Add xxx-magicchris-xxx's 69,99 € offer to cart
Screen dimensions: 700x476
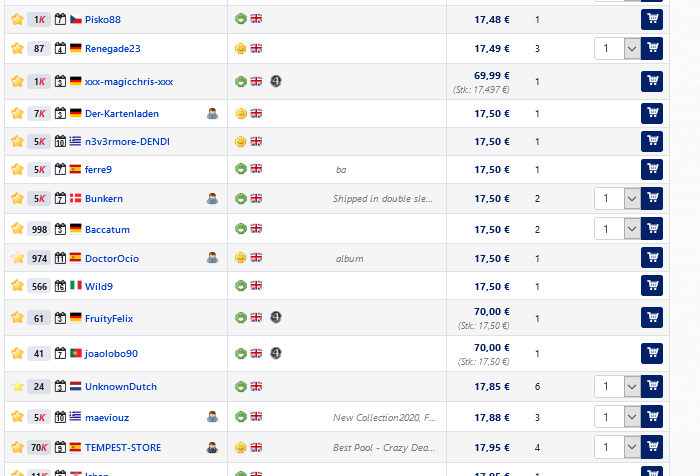pyautogui.click(x=651, y=82)
